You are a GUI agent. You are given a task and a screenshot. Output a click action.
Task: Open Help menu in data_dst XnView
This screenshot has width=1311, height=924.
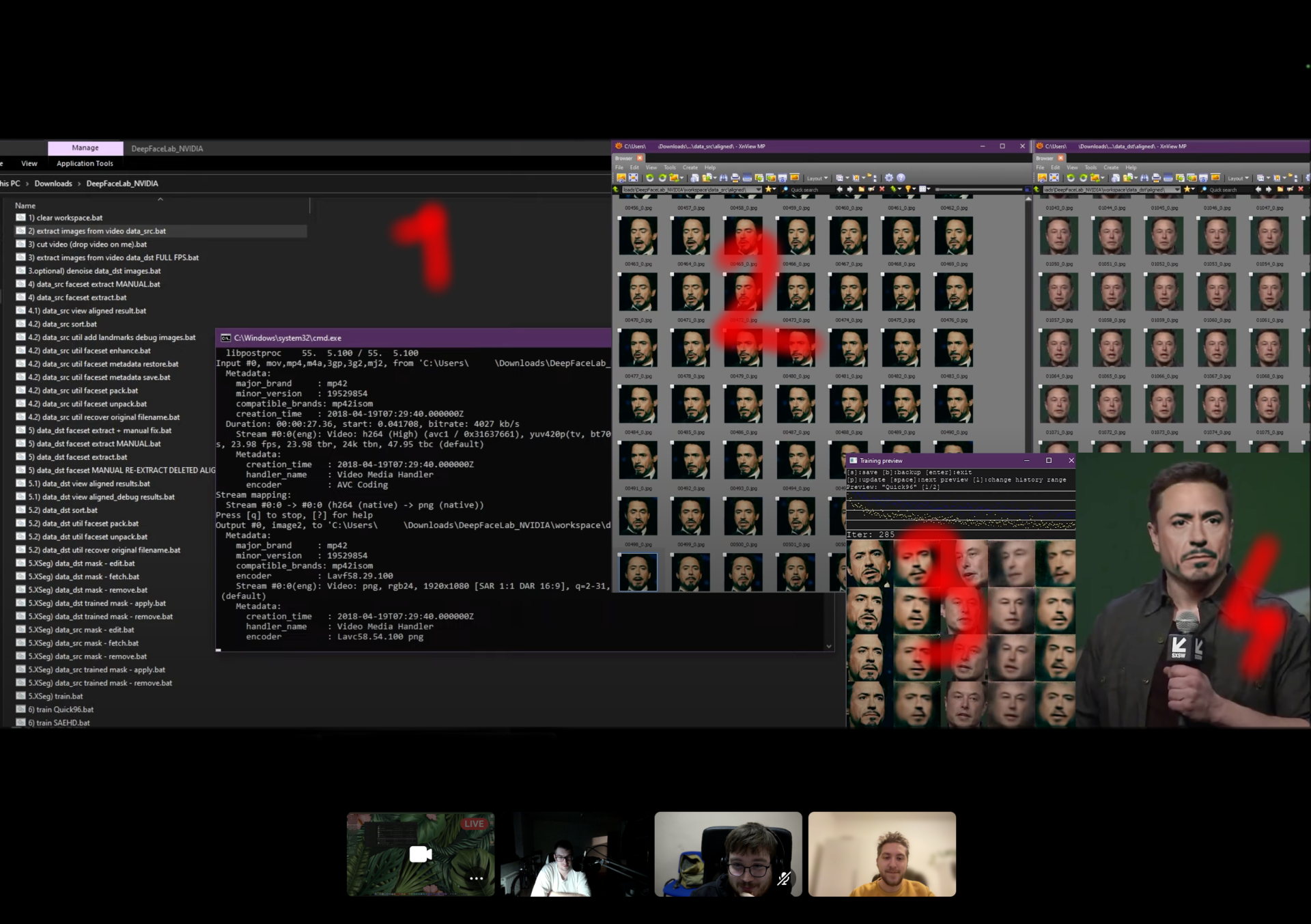click(1131, 167)
